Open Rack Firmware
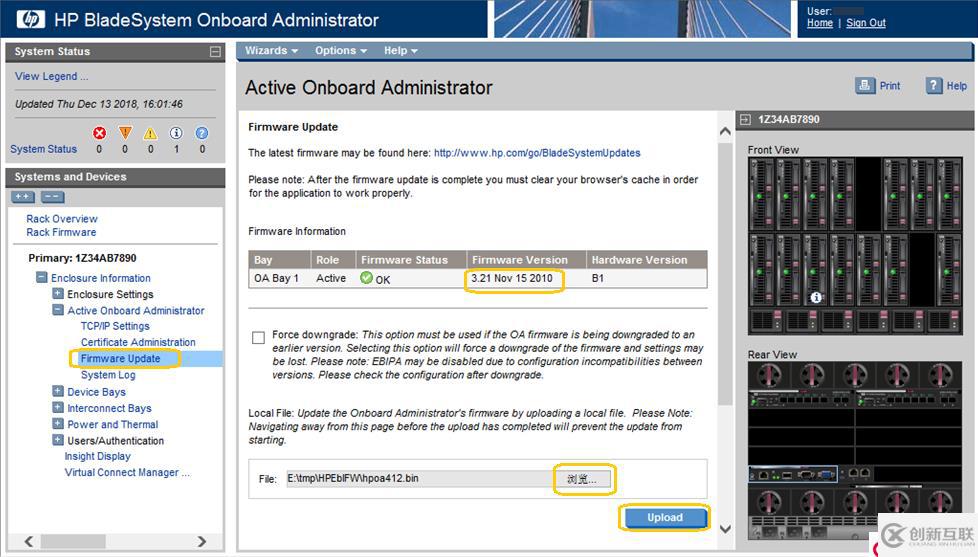Viewport: 978px width, 557px height. tap(61, 232)
